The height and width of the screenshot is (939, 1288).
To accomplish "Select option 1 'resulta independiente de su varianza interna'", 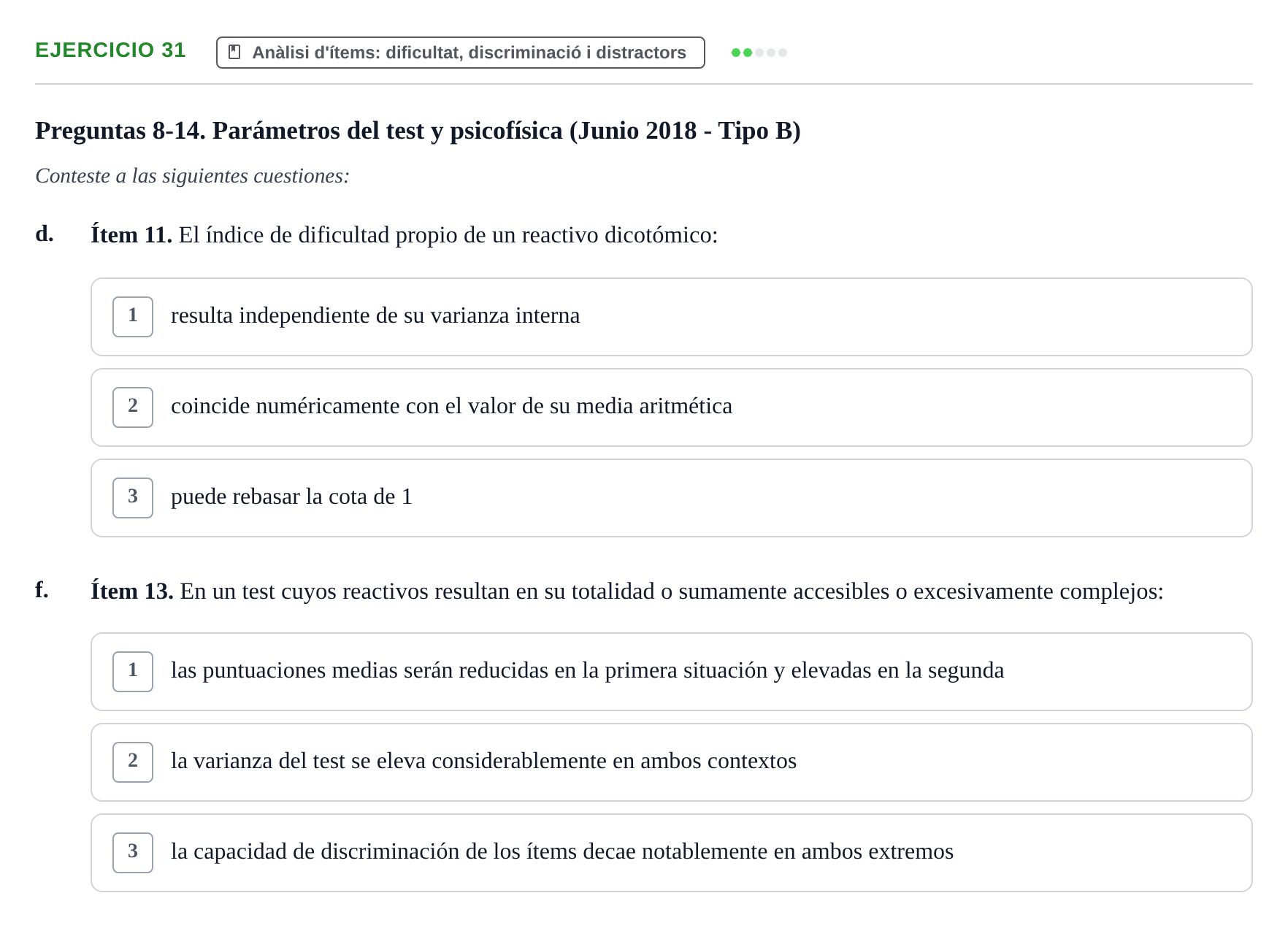I will pyautogui.click(x=671, y=317).
